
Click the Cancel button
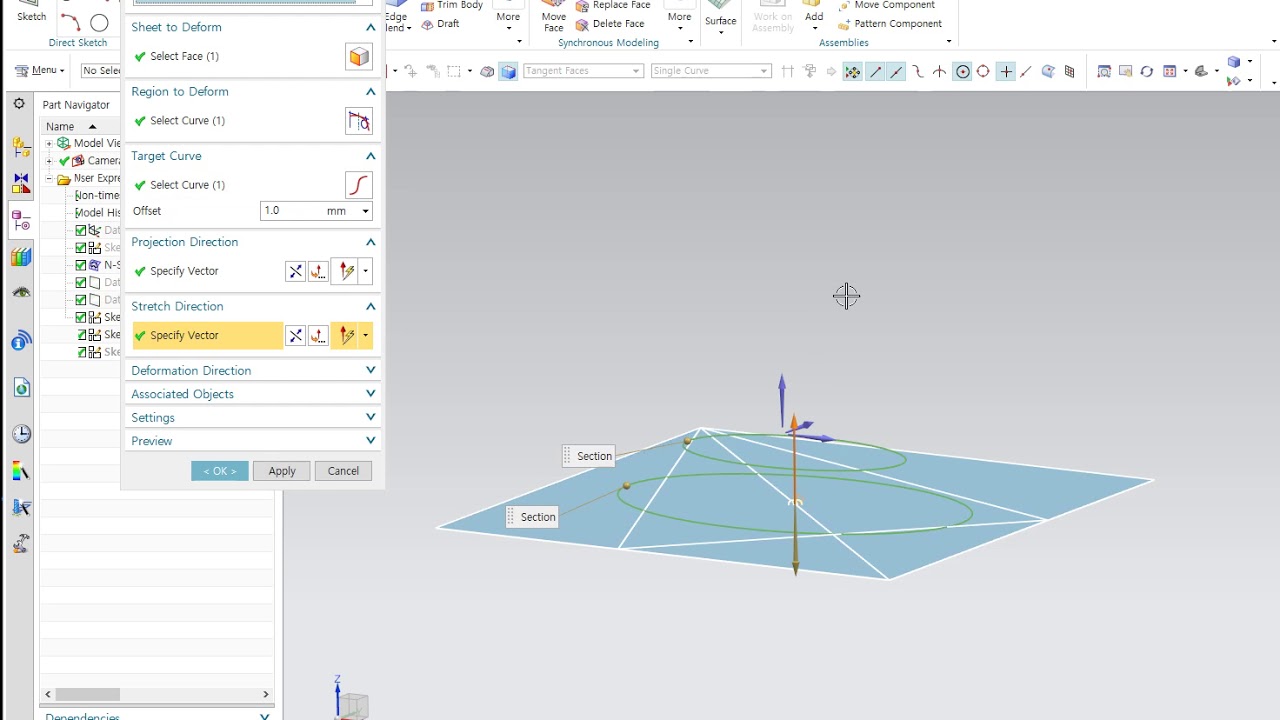click(343, 471)
